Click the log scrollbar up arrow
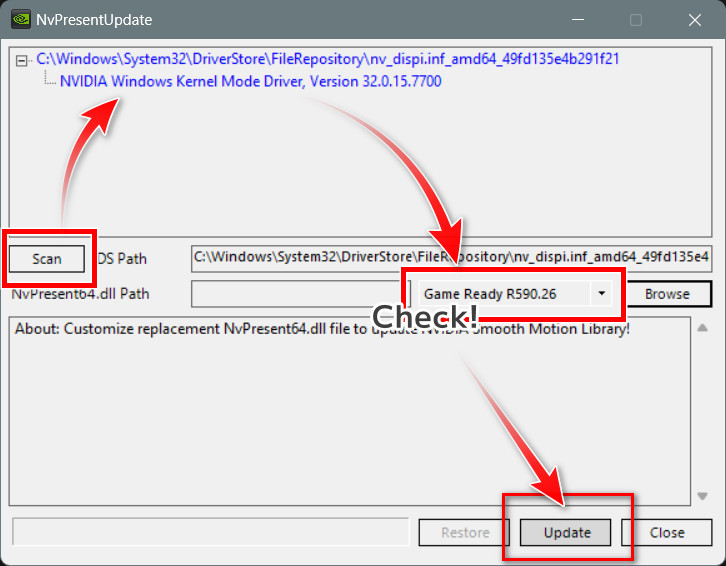This screenshot has width=726, height=566. tap(702, 328)
